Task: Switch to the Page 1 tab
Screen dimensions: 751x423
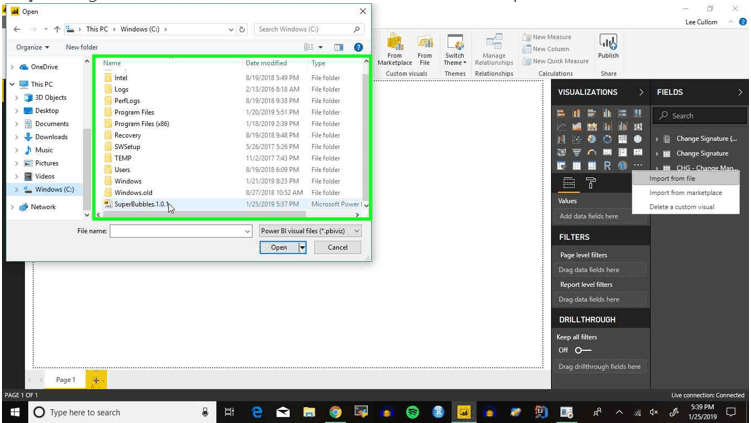Action: click(x=66, y=379)
